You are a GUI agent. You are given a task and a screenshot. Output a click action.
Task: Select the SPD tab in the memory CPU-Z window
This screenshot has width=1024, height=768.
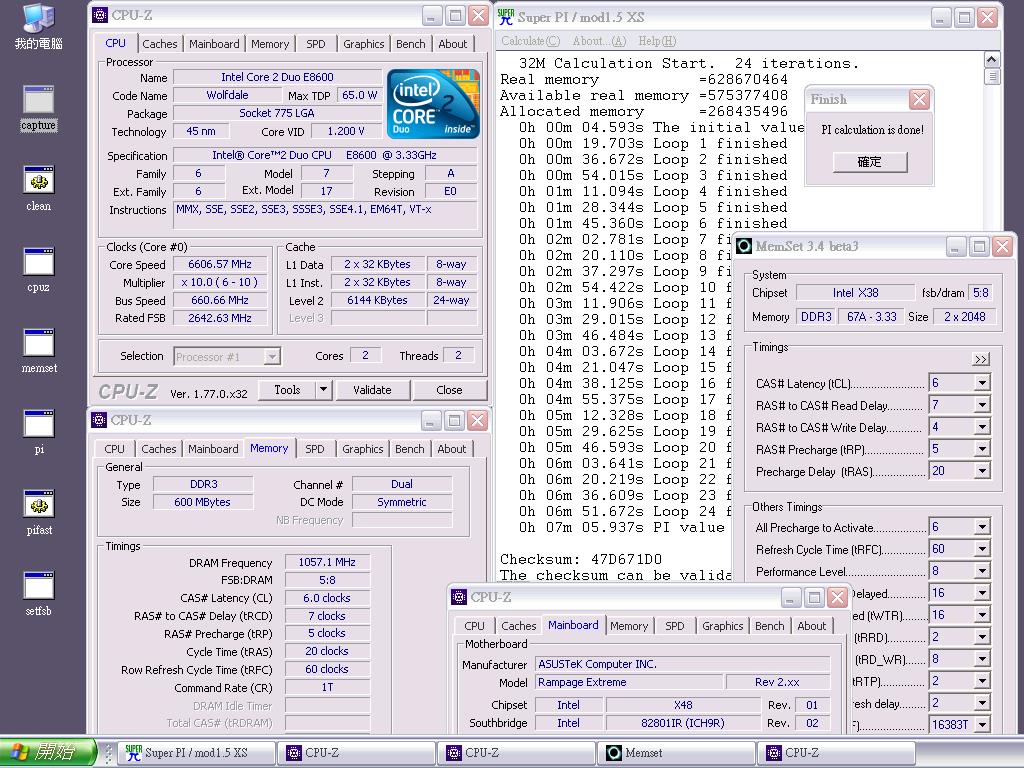(x=315, y=449)
